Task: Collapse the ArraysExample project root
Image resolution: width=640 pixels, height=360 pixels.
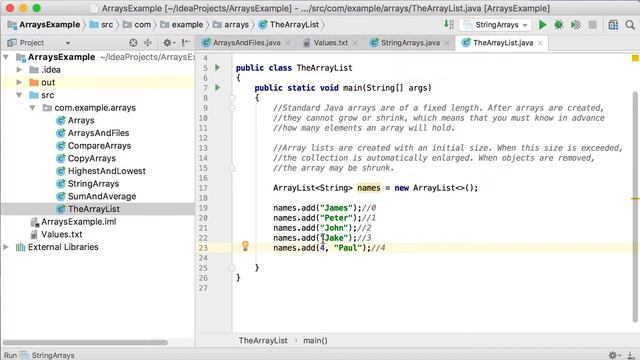Action: [6, 57]
